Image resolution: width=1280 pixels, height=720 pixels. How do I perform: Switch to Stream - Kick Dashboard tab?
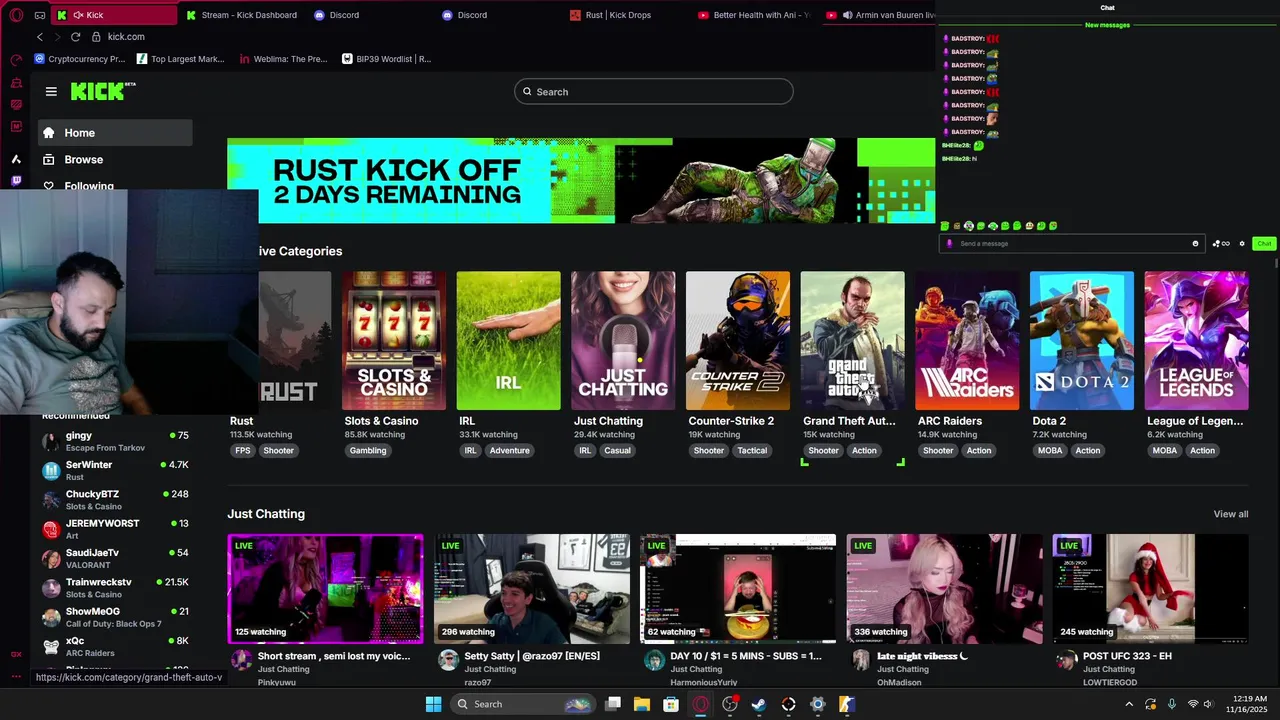[242, 15]
